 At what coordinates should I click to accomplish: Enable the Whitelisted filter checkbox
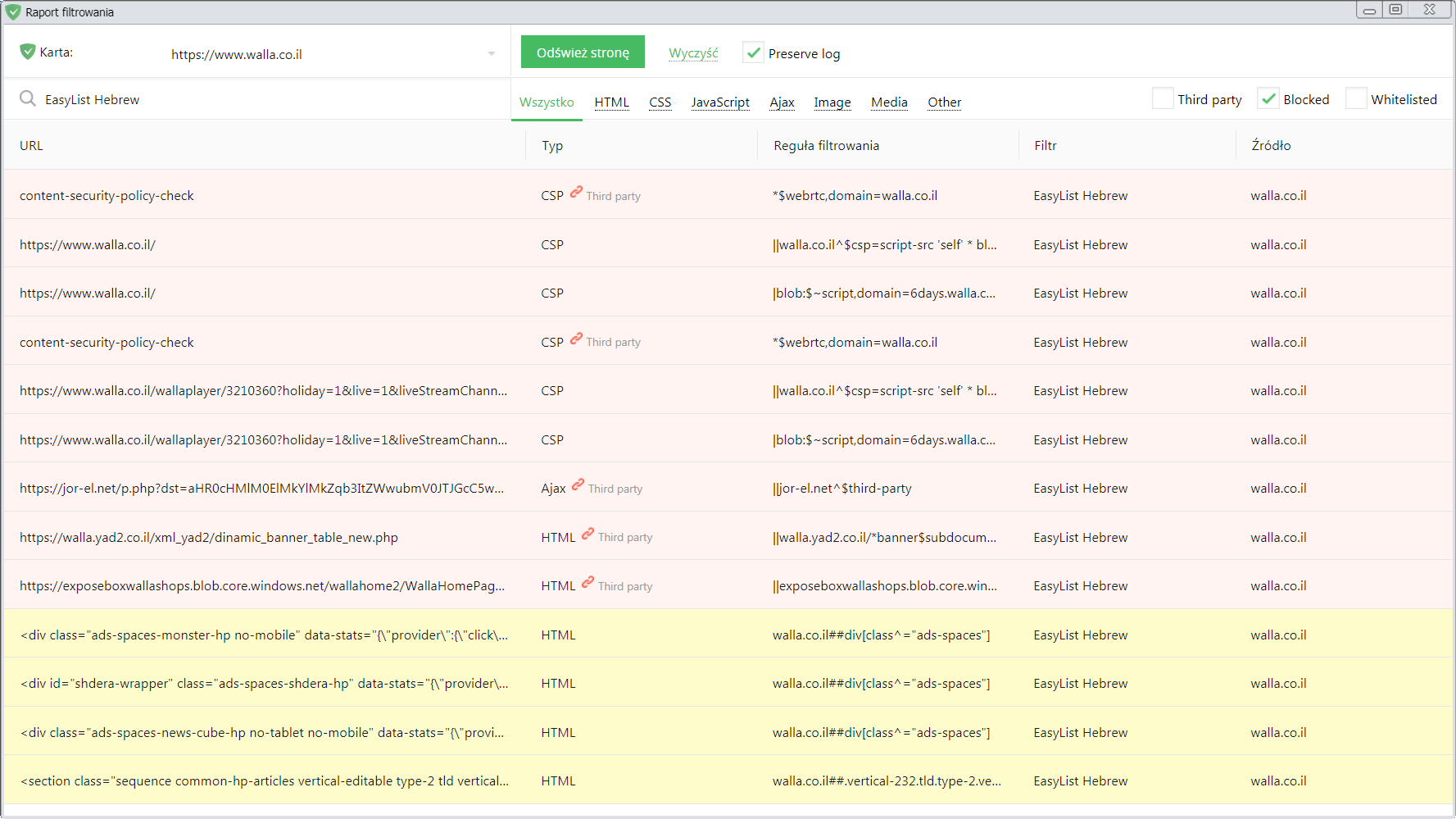point(1357,98)
